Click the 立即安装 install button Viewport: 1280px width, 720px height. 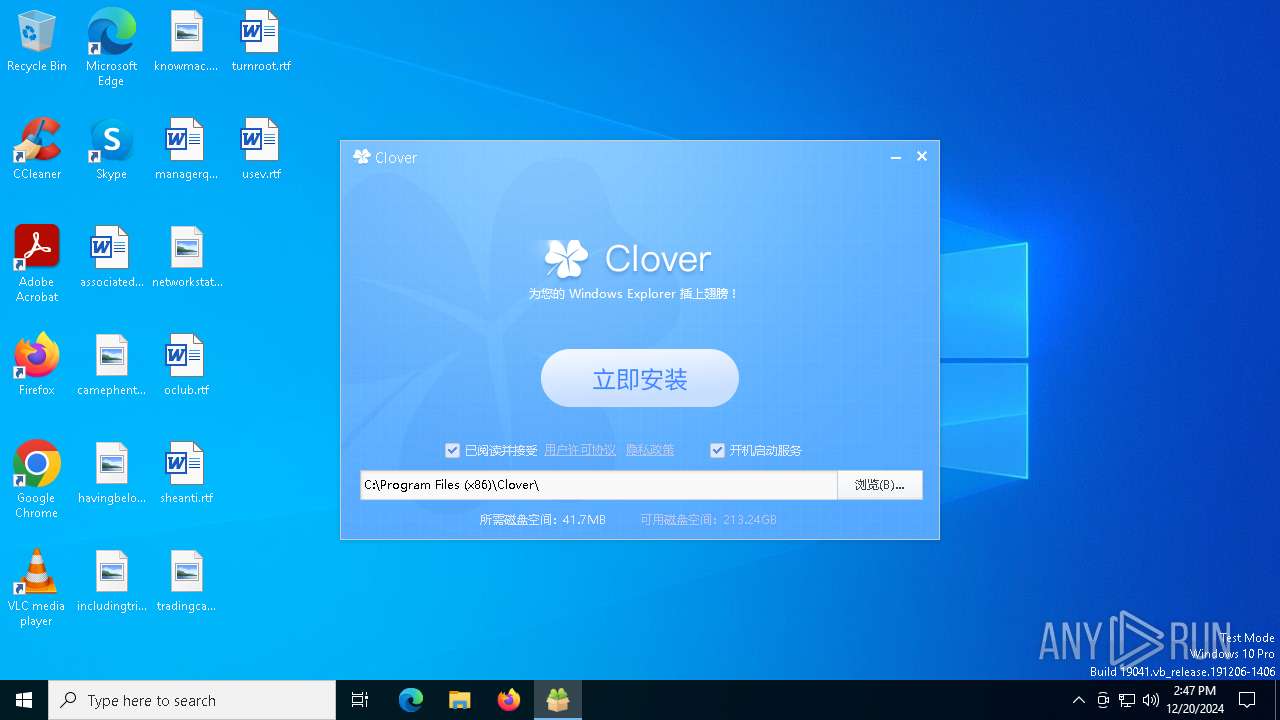pos(640,378)
